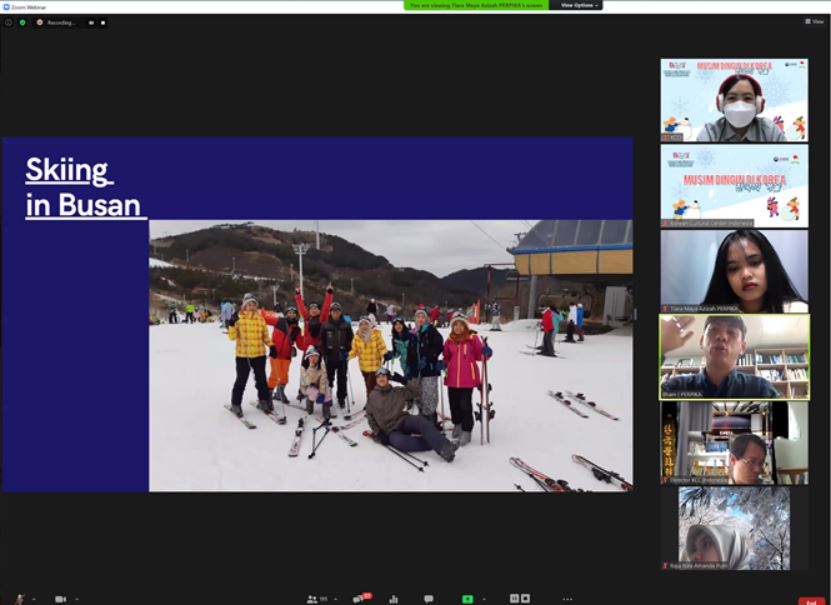Open the Q&A panel
The height and width of the screenshot is (605, 831).
point(358,598)
